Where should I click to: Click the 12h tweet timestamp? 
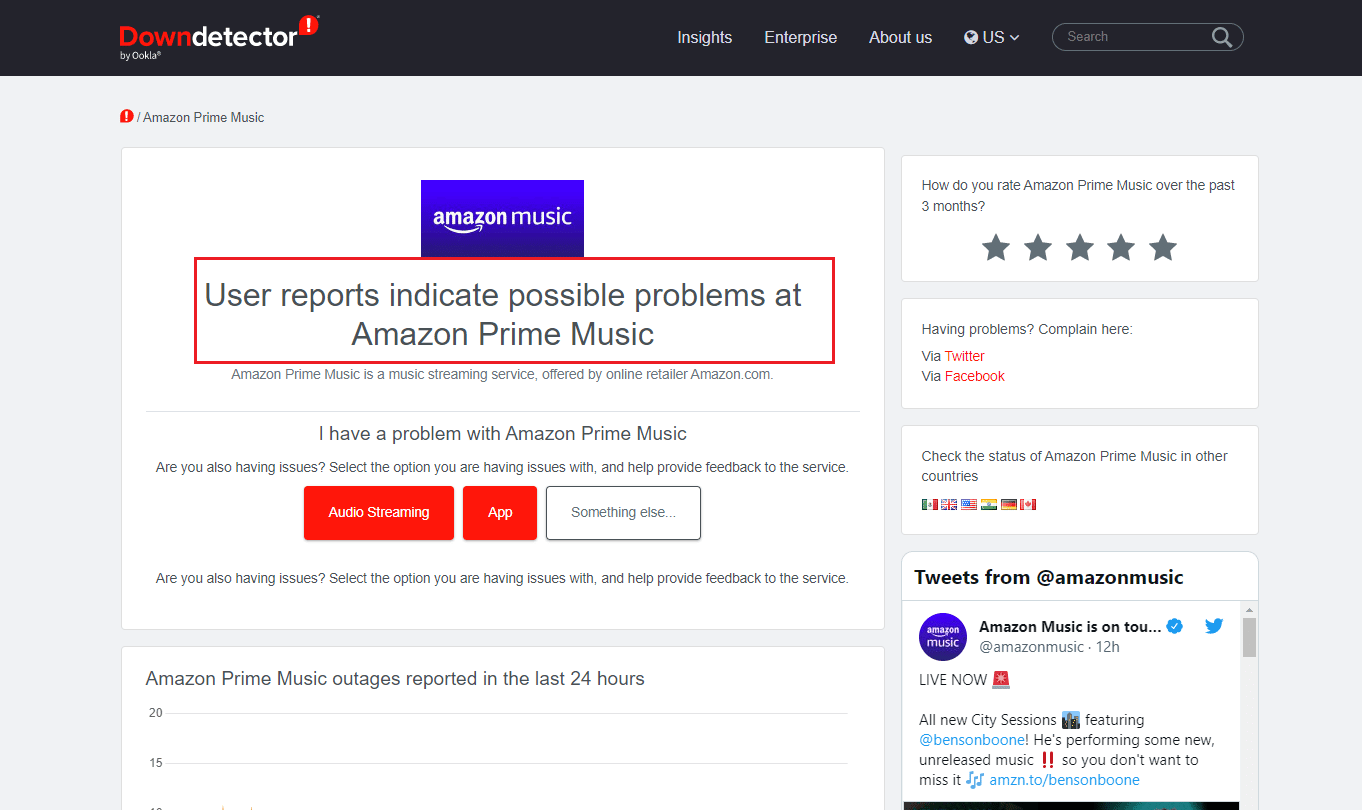click(1107, 647)
